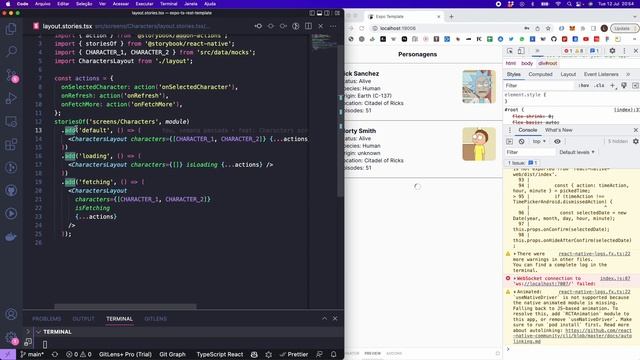Toggle the console sidebar
The height and width of the screenshot is (360, 640).
pos(509,141)
